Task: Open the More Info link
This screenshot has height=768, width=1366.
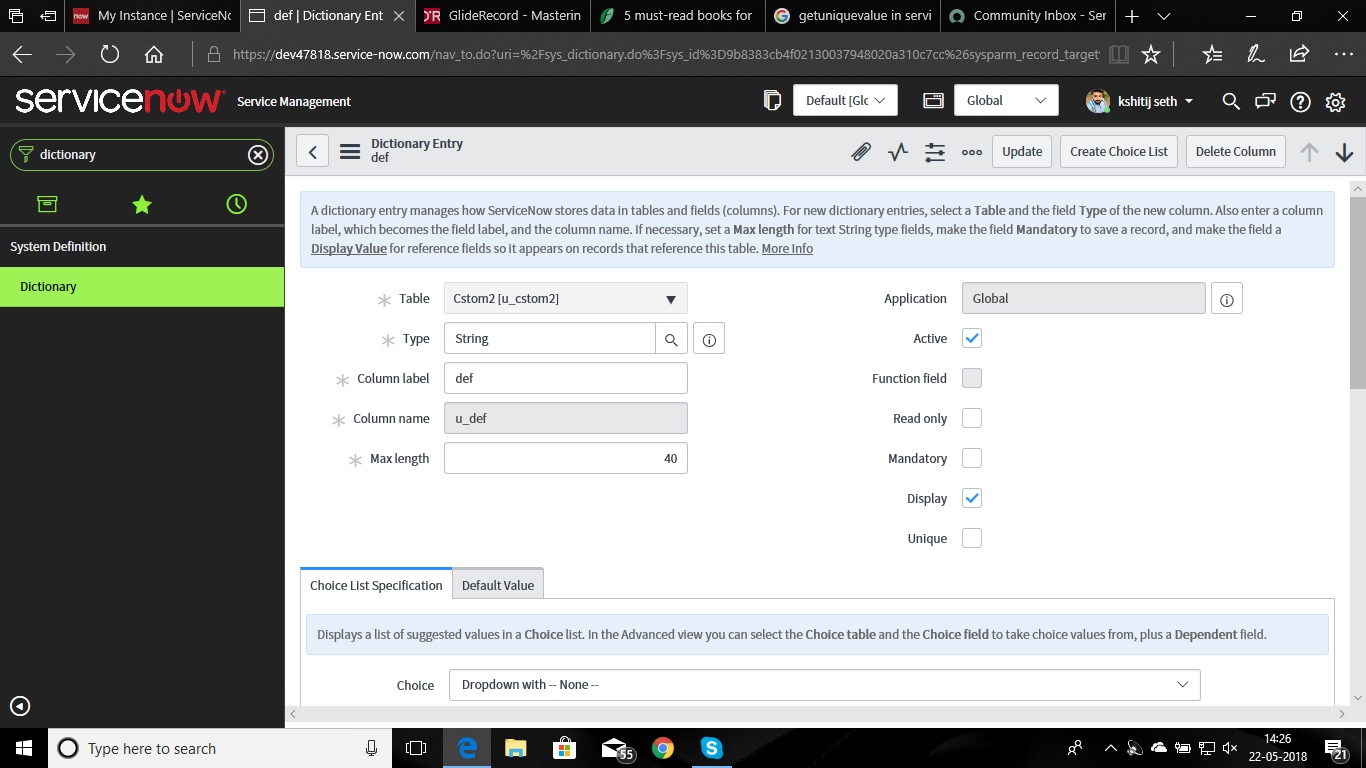Action: 787,248
